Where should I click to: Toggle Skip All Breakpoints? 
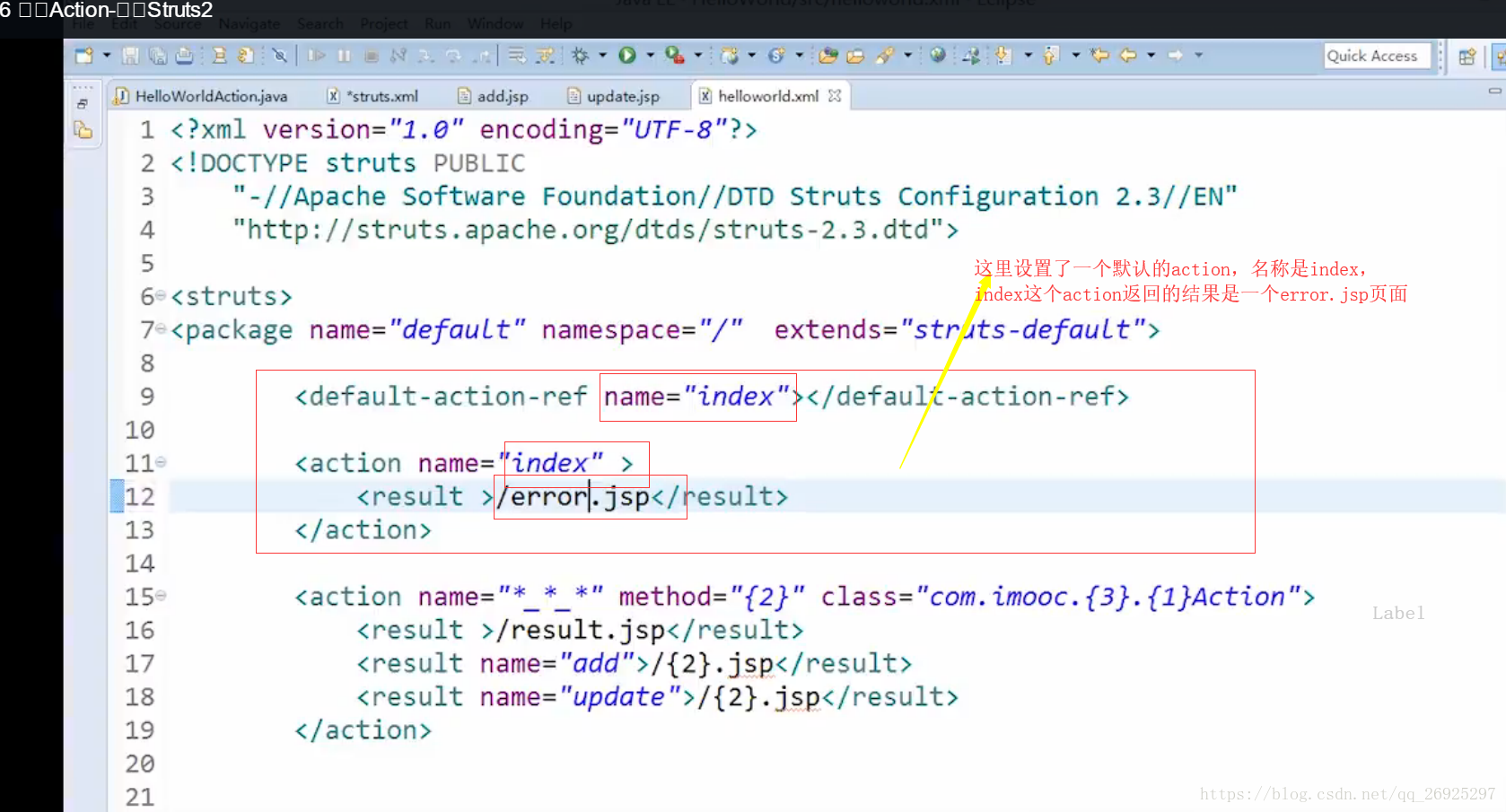pos(280,56)
